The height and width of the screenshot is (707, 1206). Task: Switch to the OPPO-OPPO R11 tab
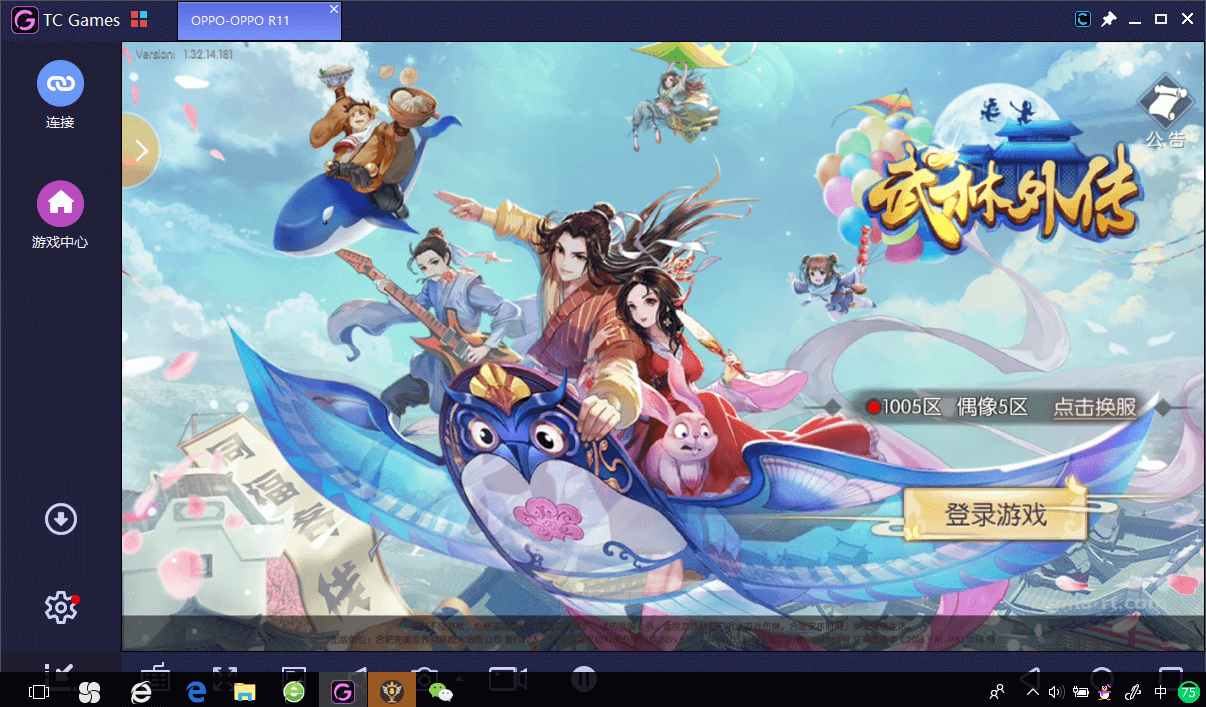pyautogui.click(x=259, y=20)
